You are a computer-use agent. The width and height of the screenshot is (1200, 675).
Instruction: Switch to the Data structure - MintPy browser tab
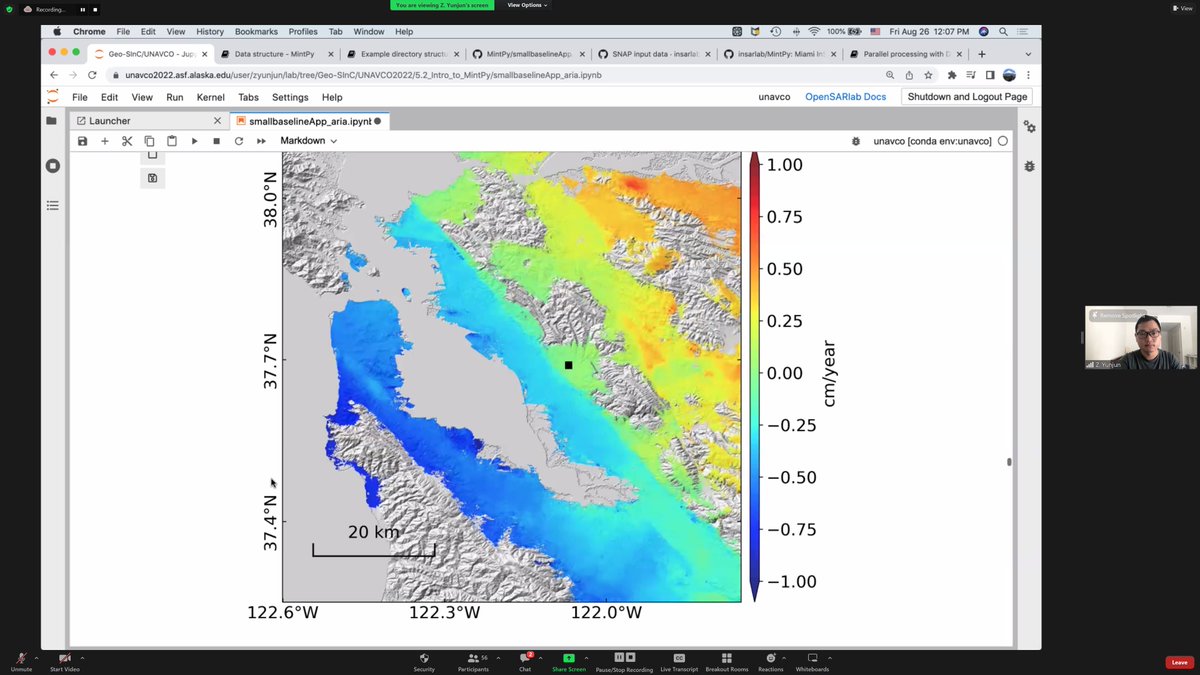point(275,54)
